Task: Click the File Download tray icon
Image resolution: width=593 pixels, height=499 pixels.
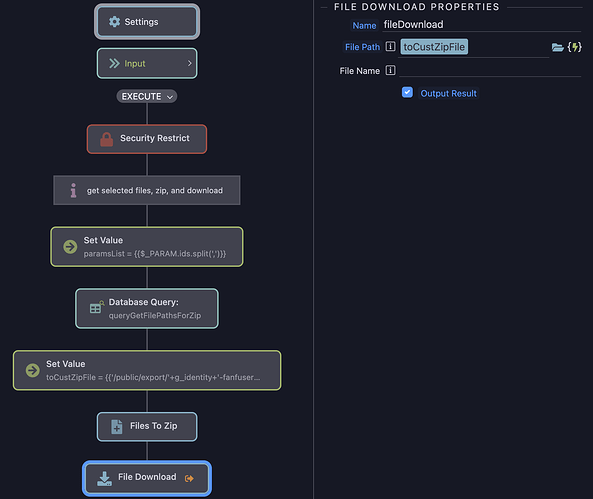Action: pos(104,479)
